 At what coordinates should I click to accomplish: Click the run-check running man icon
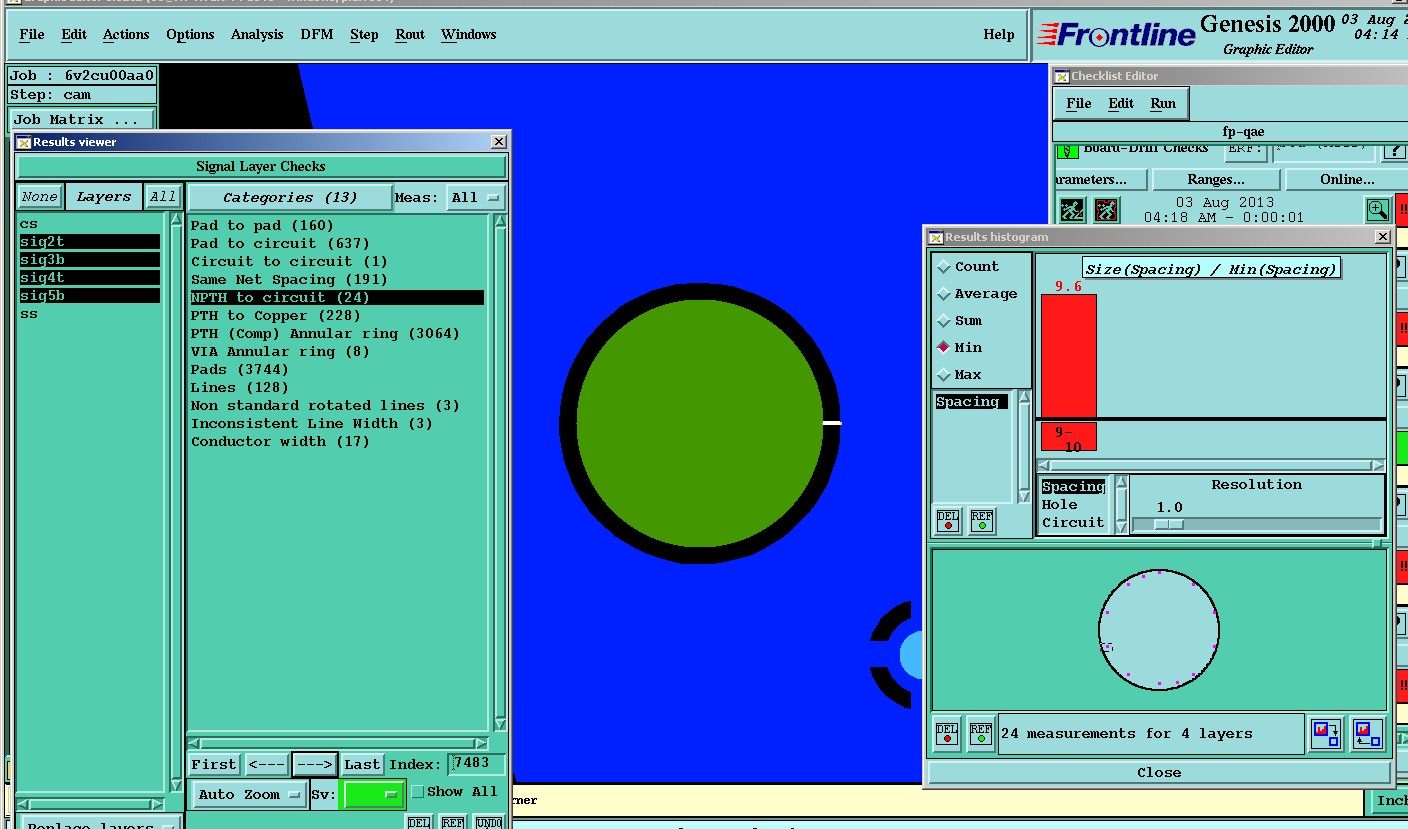[1072, 210]
